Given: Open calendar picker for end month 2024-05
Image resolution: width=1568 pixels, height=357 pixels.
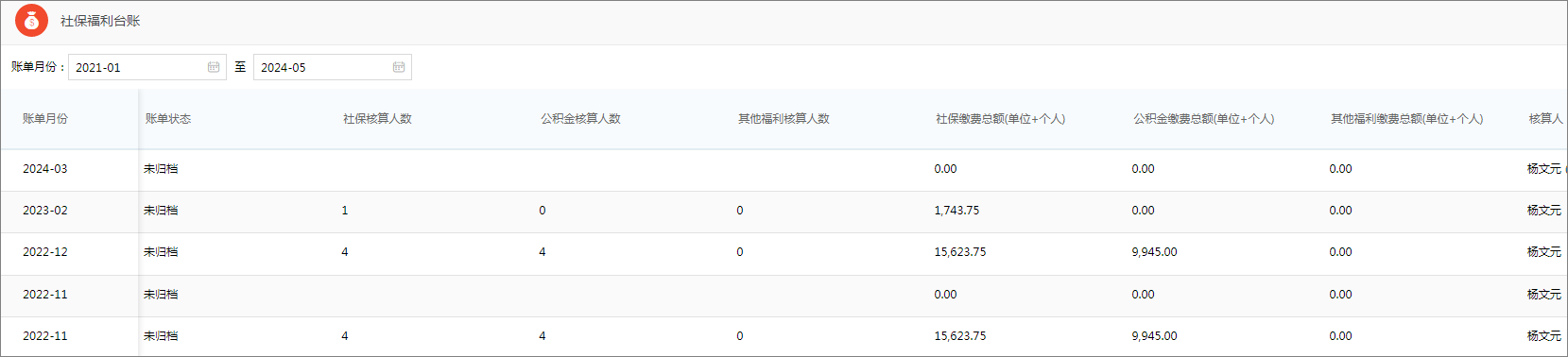Looking at the screenshot, I should [399, 67].
